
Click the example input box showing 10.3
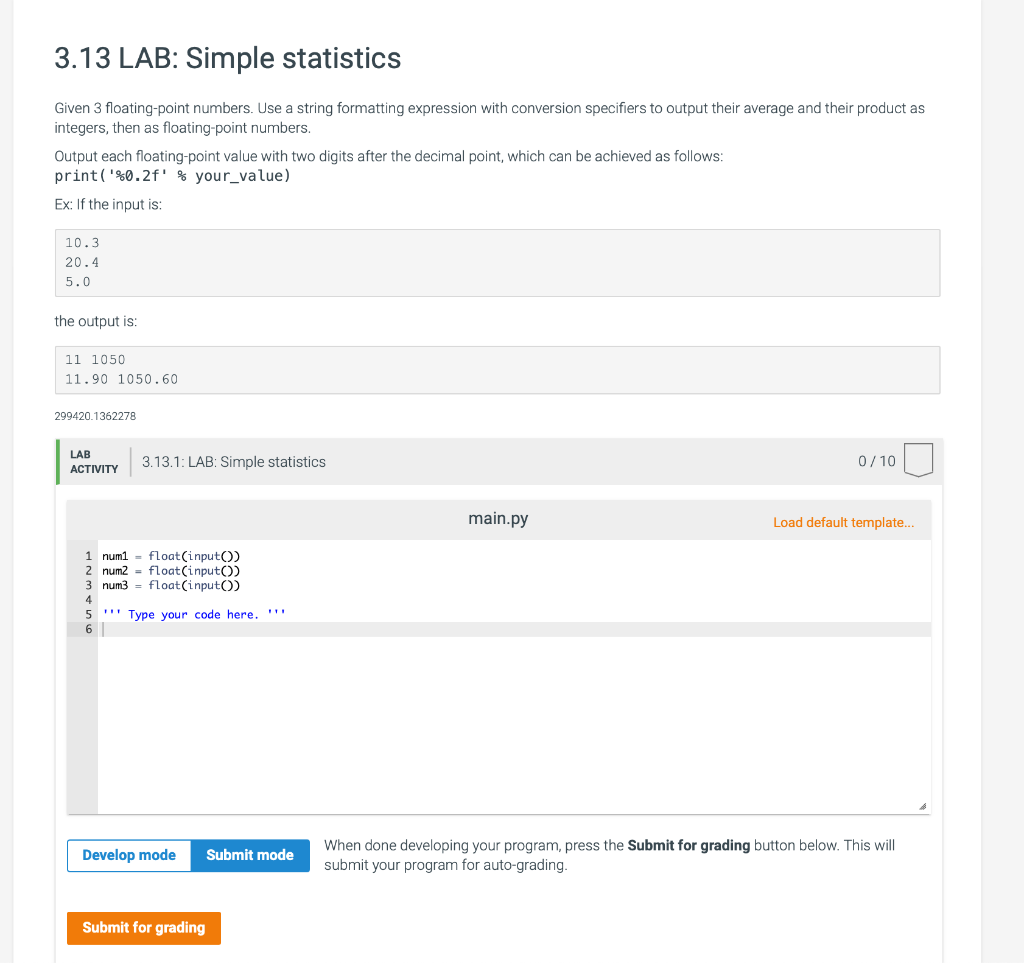pyautogui.click(x=497, y=262)
